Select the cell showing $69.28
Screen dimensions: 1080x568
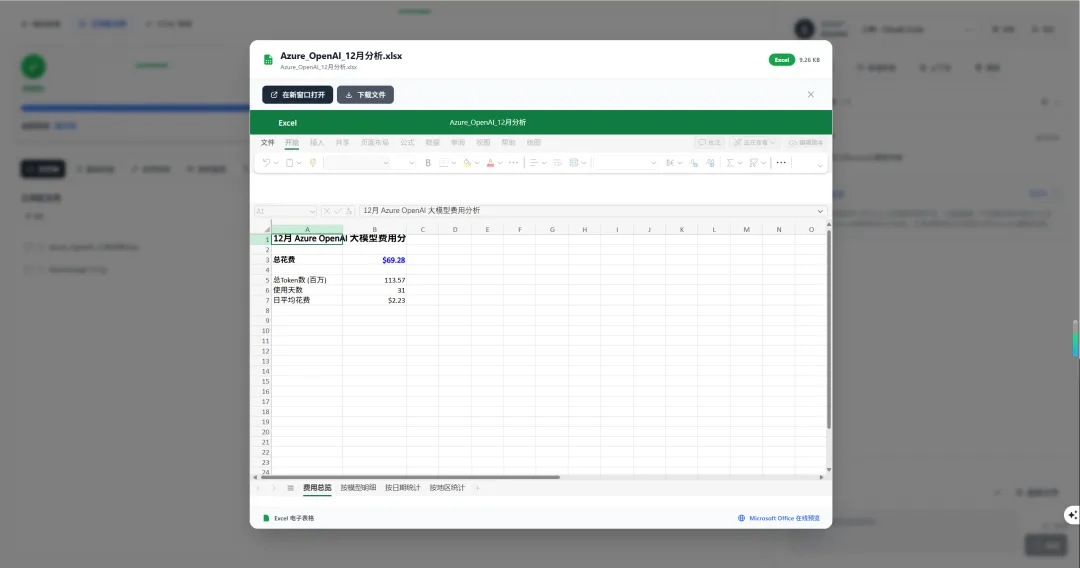(374, 260)
